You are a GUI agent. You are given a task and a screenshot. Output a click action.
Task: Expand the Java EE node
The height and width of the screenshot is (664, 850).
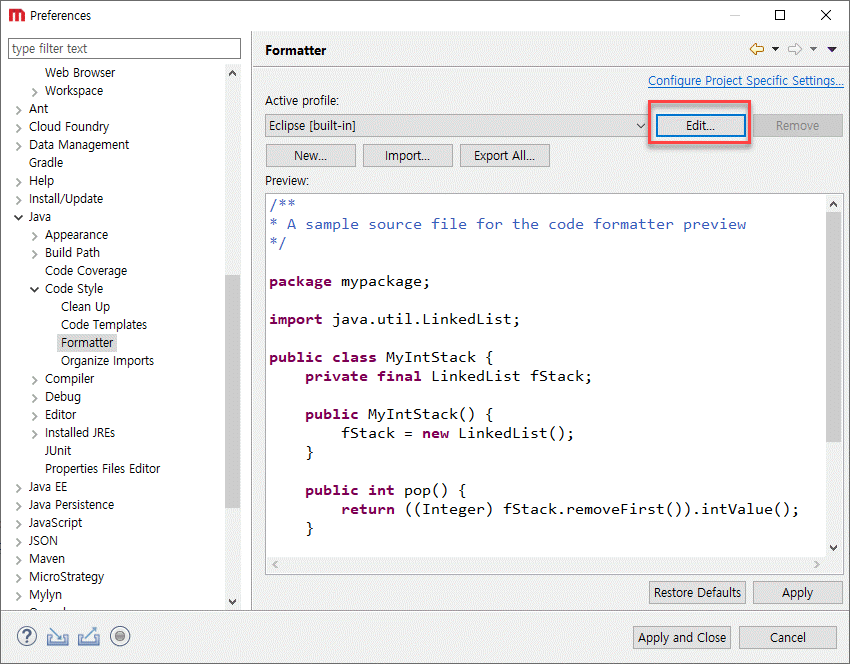[18, 487]
